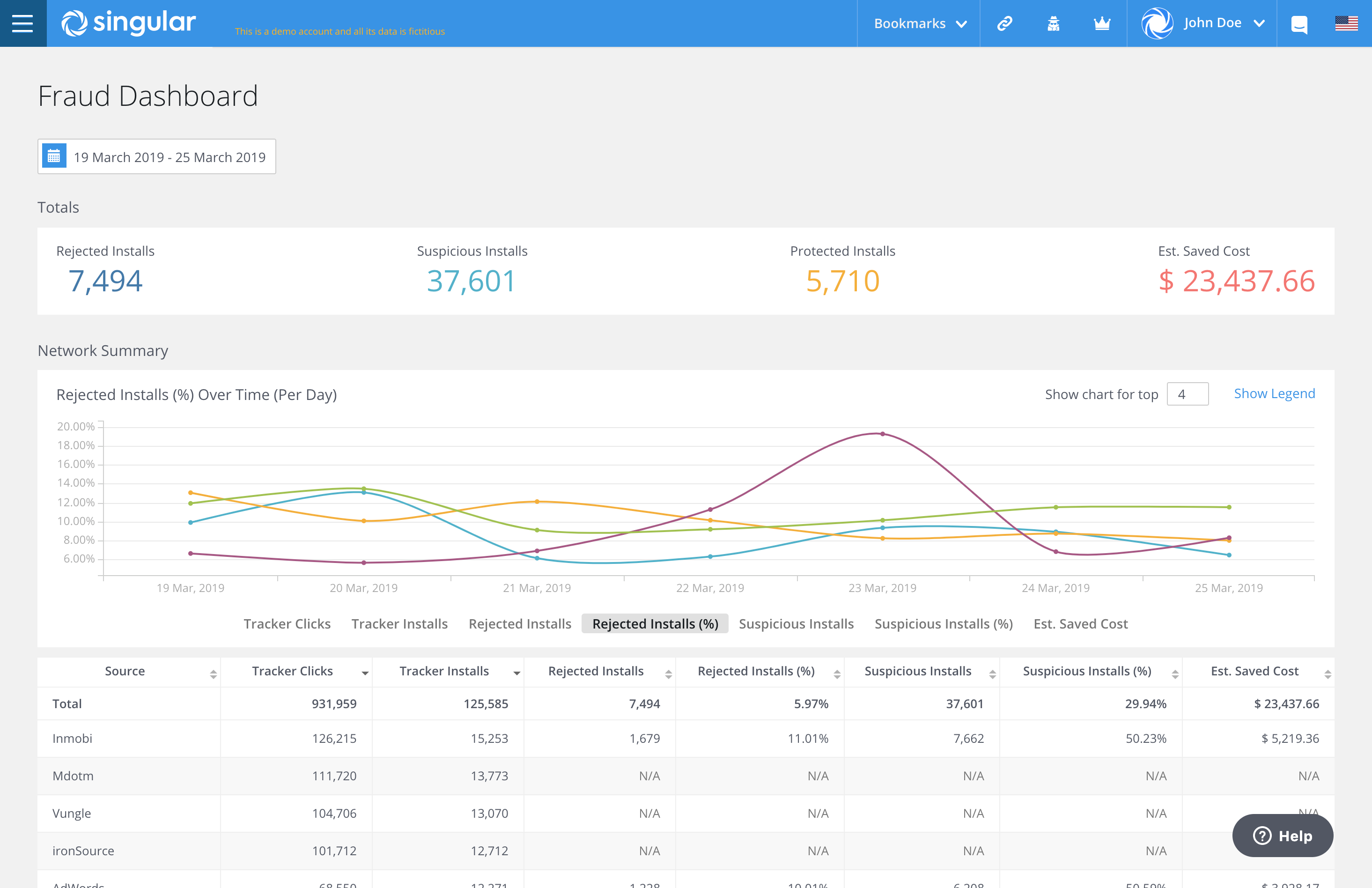Open the Help button
The image size is (1372, 888).
tap(1282, 836)
